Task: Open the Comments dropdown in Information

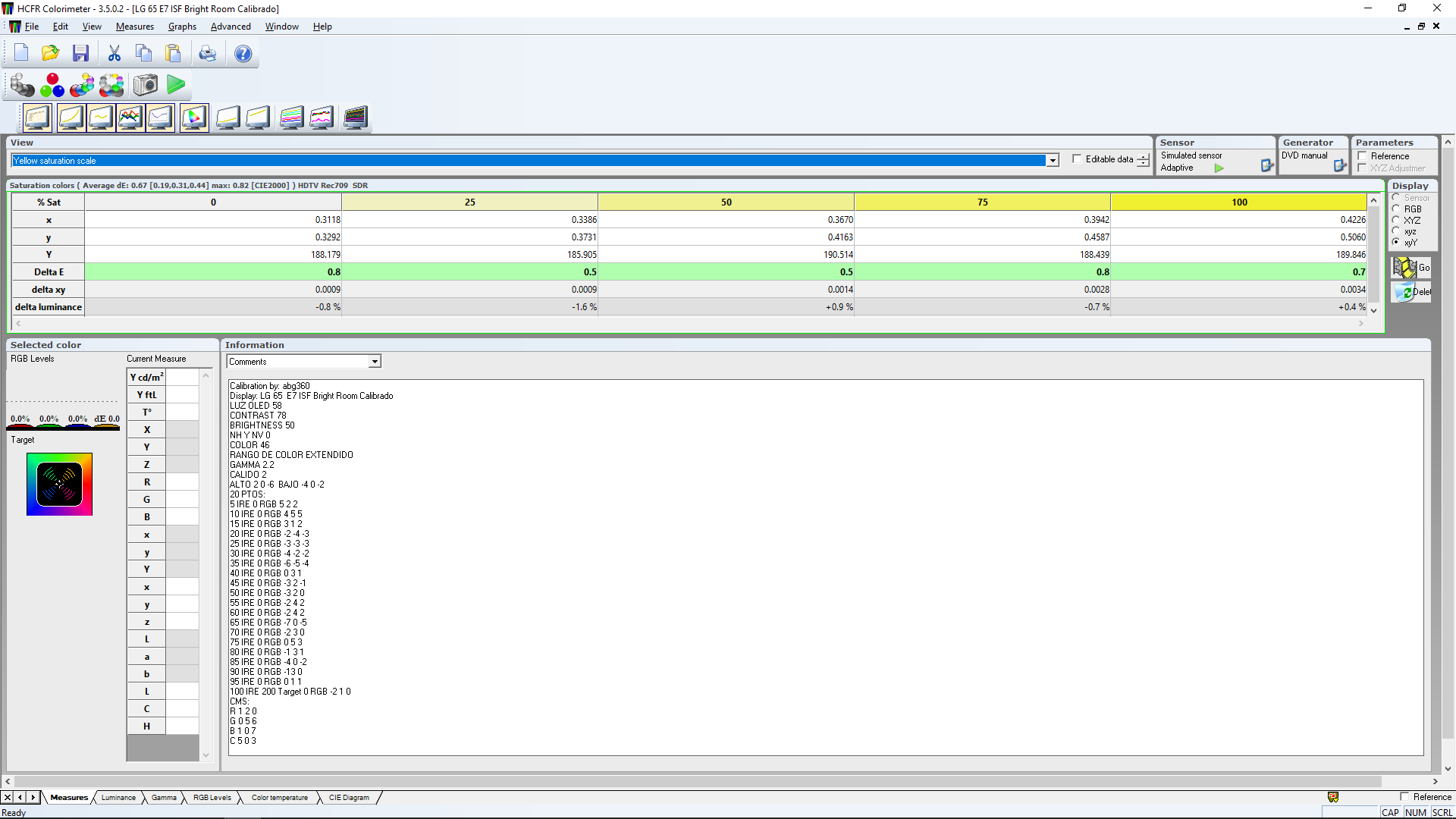Action: 375,362
